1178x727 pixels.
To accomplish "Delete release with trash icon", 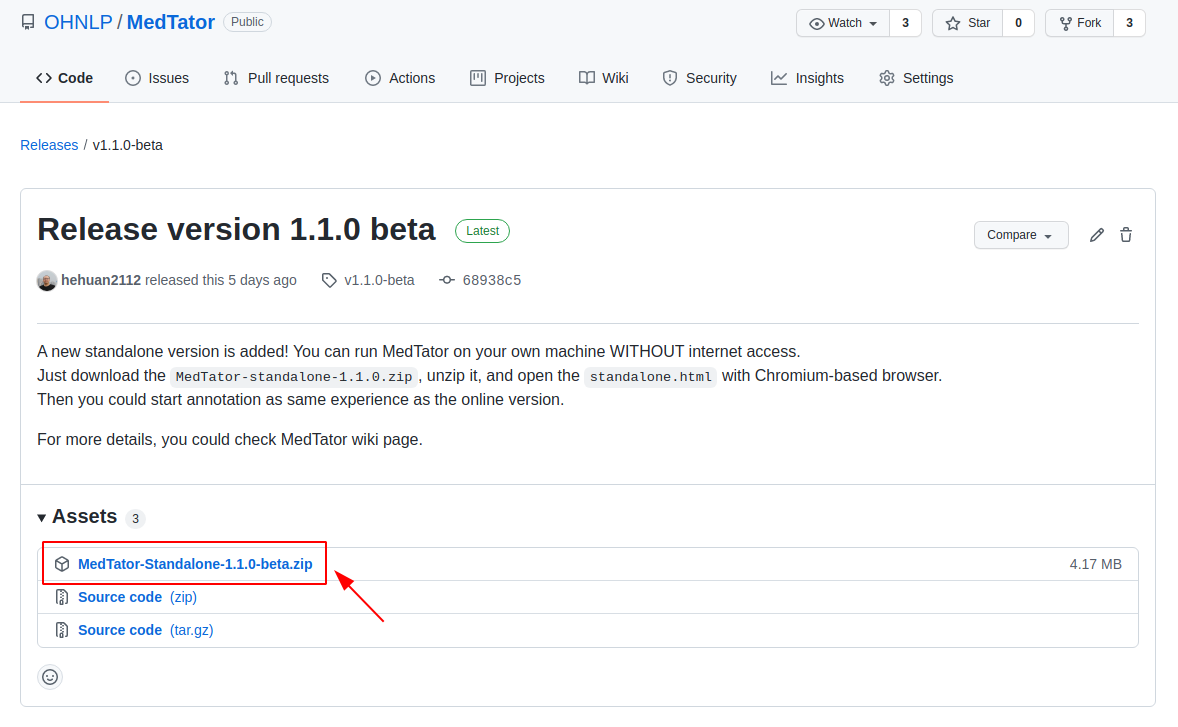I will (x=1125, y=235).
